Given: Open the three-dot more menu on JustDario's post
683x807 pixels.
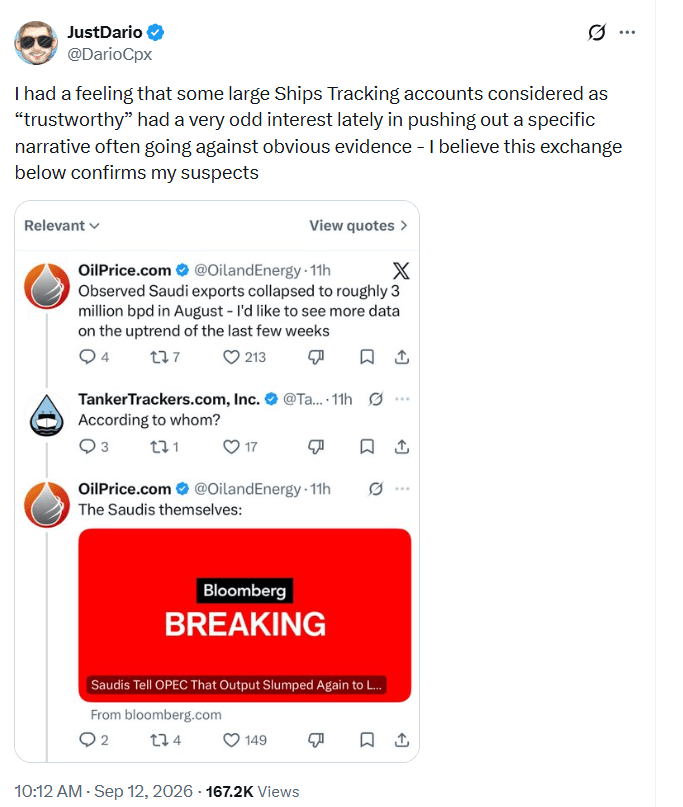Looking at the screenshot, I should (x=627, y=32).
